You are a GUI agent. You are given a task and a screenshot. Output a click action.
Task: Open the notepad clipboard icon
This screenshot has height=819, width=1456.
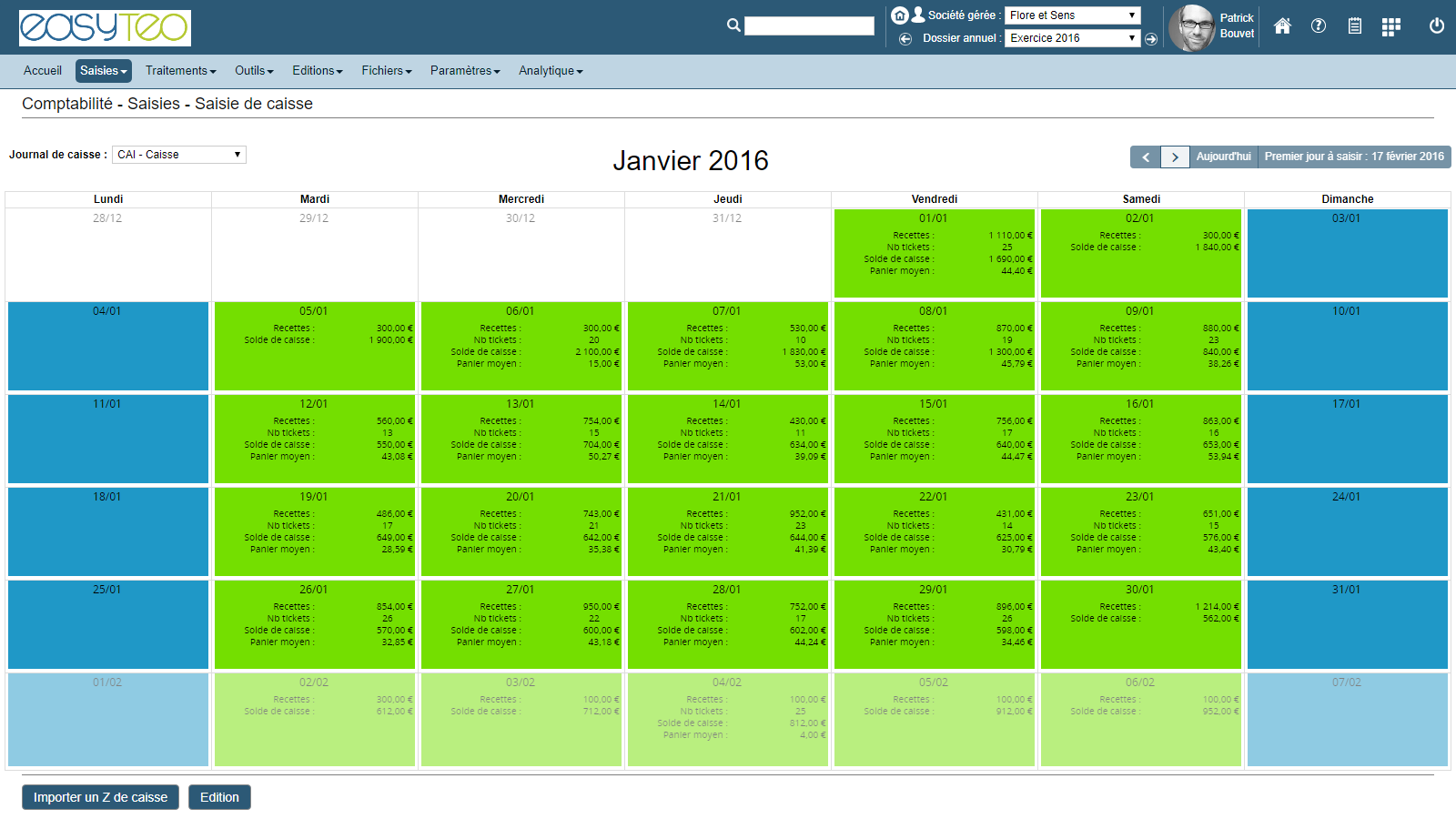pos(1355,26)
